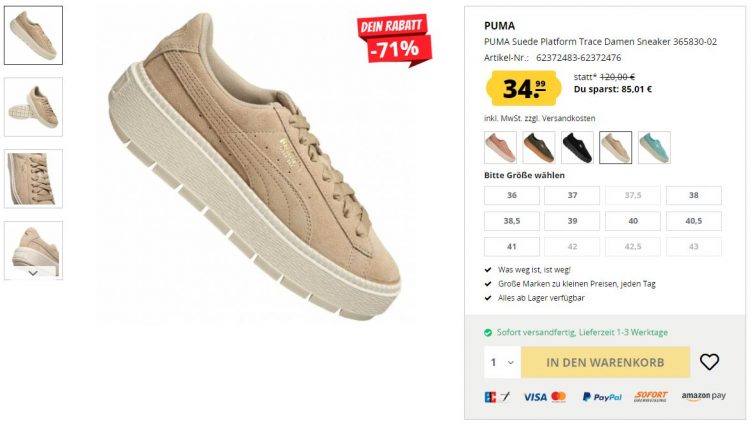View second thumbnail showing shoe pair
This screenshot has width=750, height=425.
33,107
